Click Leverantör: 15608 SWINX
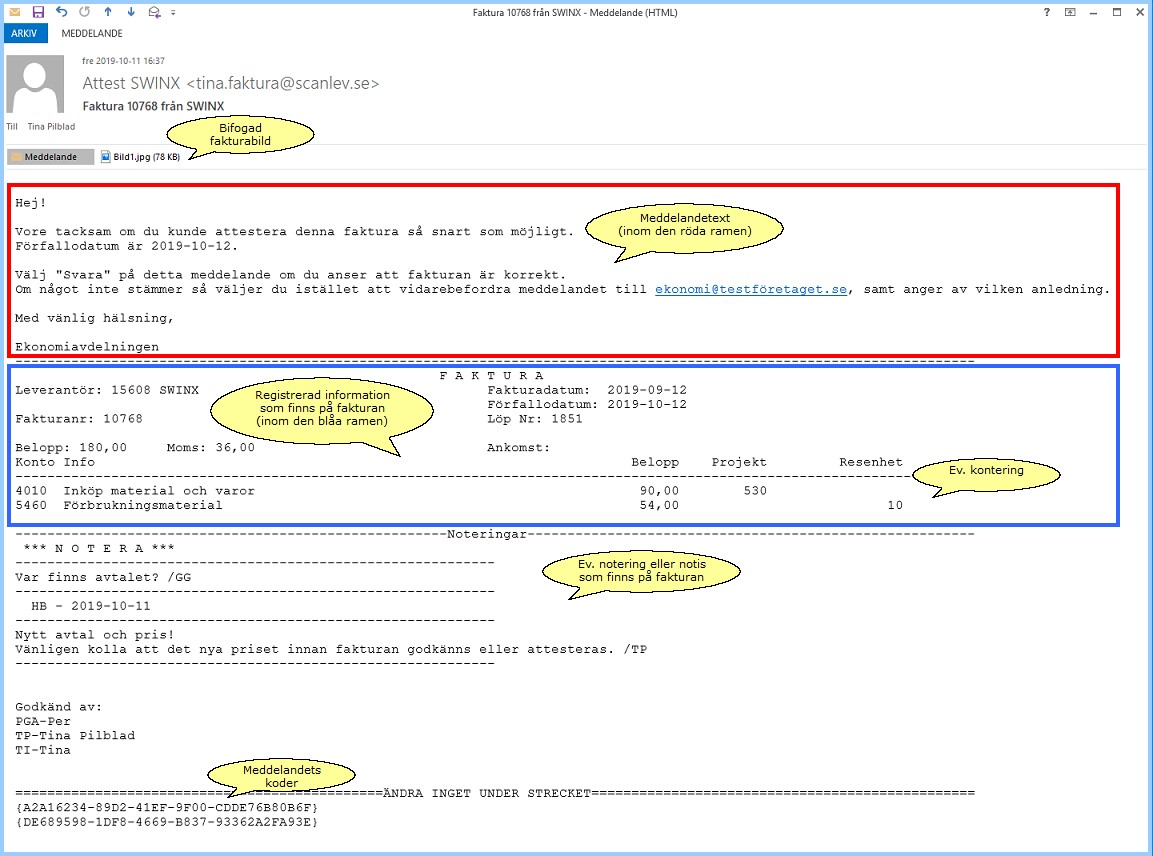 coord(107,390)
